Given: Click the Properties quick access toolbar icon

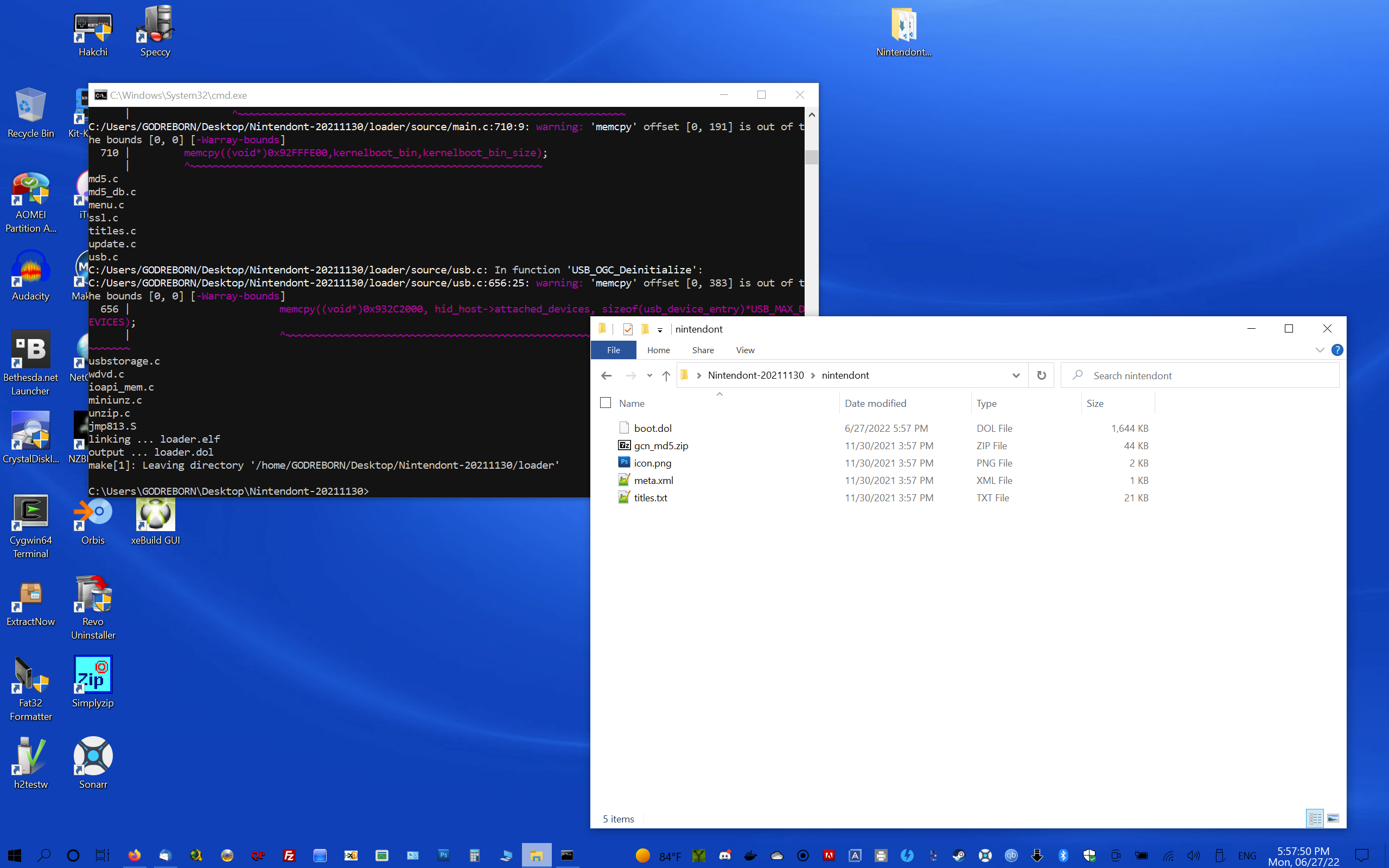Looking at the screenshot, I should point(627,329).
